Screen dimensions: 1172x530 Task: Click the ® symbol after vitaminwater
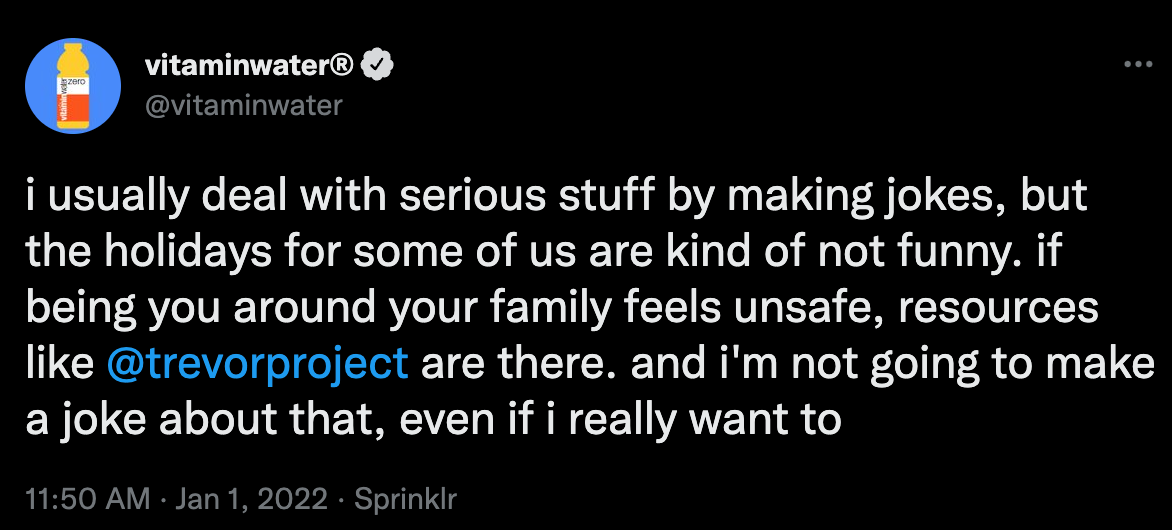tap(340, 67)
